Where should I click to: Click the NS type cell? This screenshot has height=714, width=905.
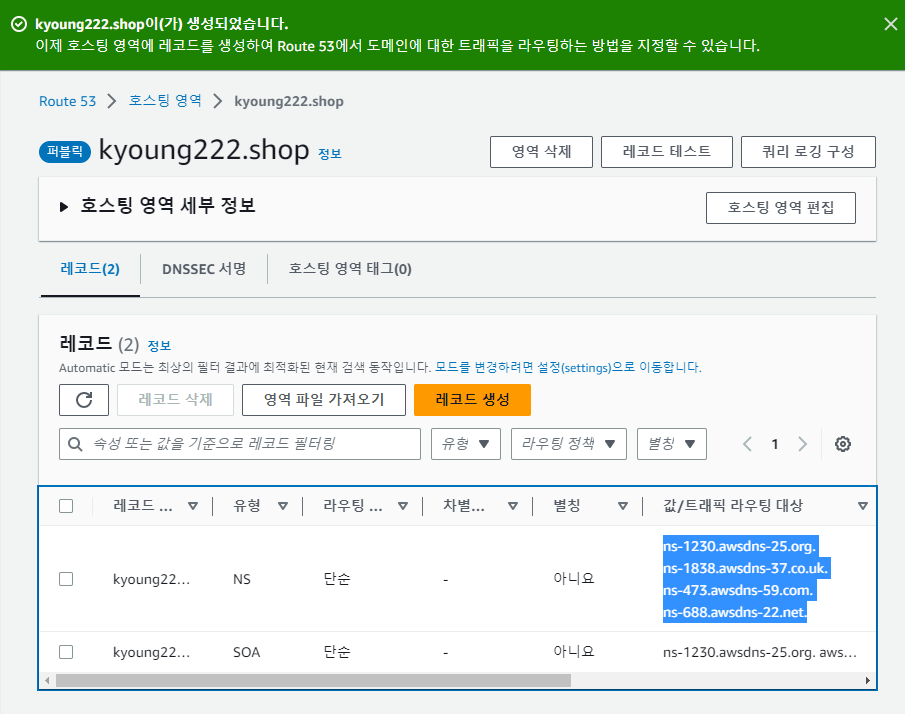[x=242, y=579]
